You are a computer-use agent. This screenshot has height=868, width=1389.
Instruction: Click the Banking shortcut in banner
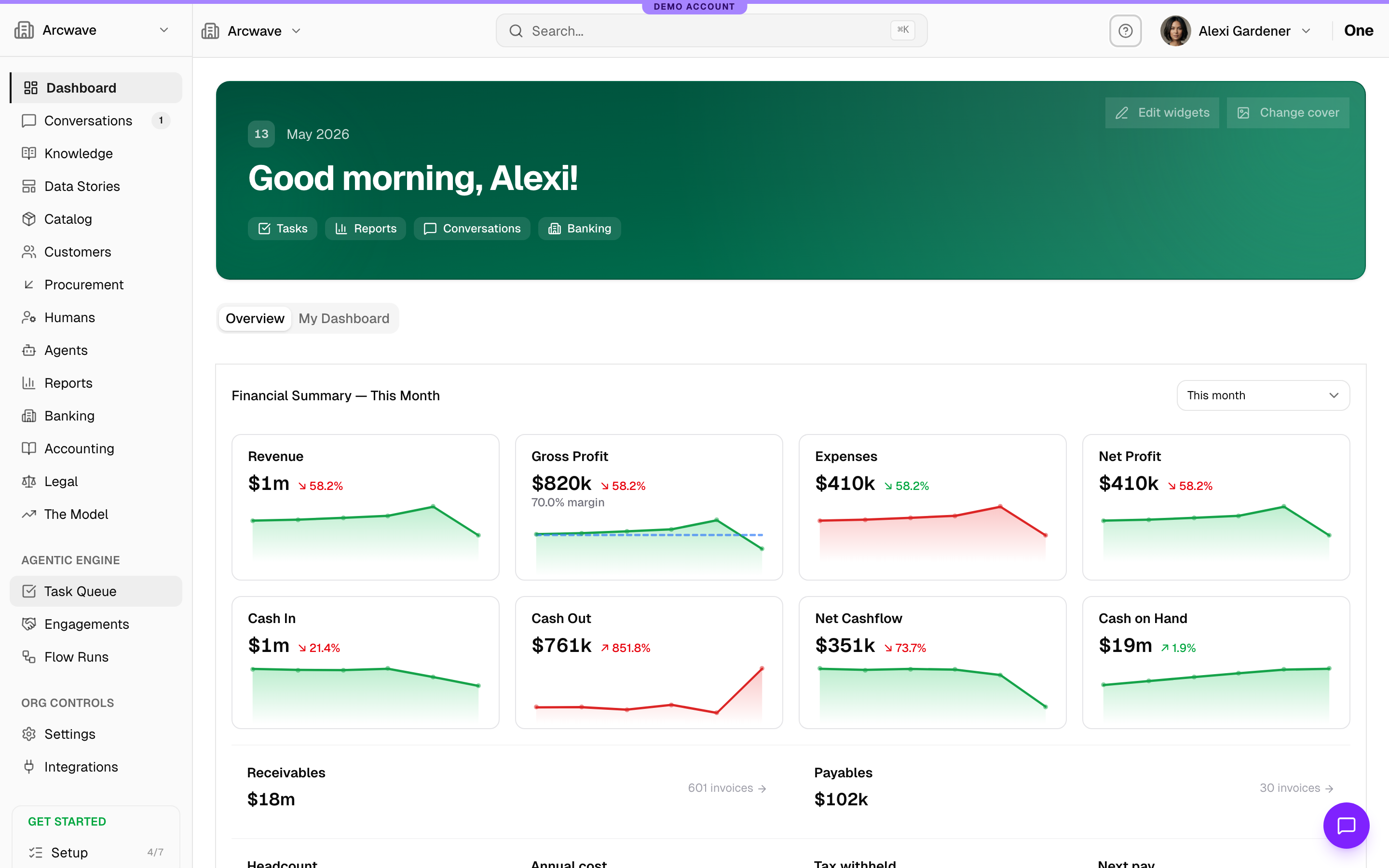(580, 229)
